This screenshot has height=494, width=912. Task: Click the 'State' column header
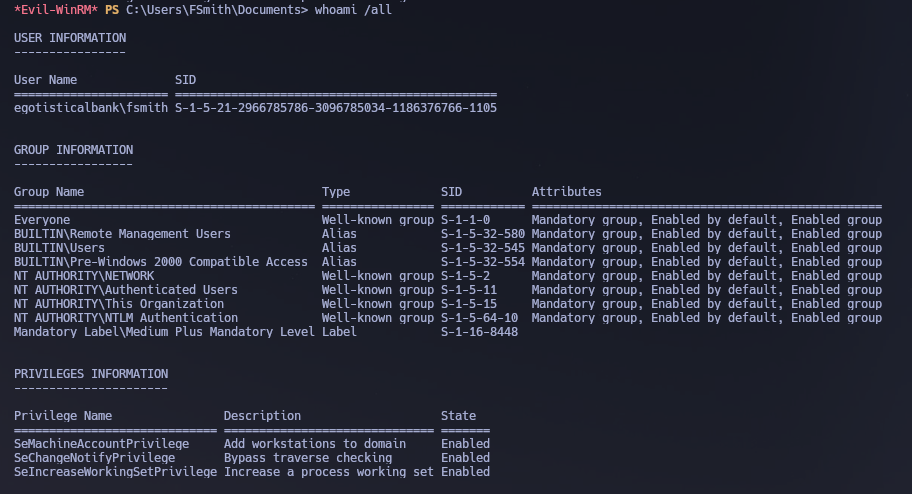(458, 415)
